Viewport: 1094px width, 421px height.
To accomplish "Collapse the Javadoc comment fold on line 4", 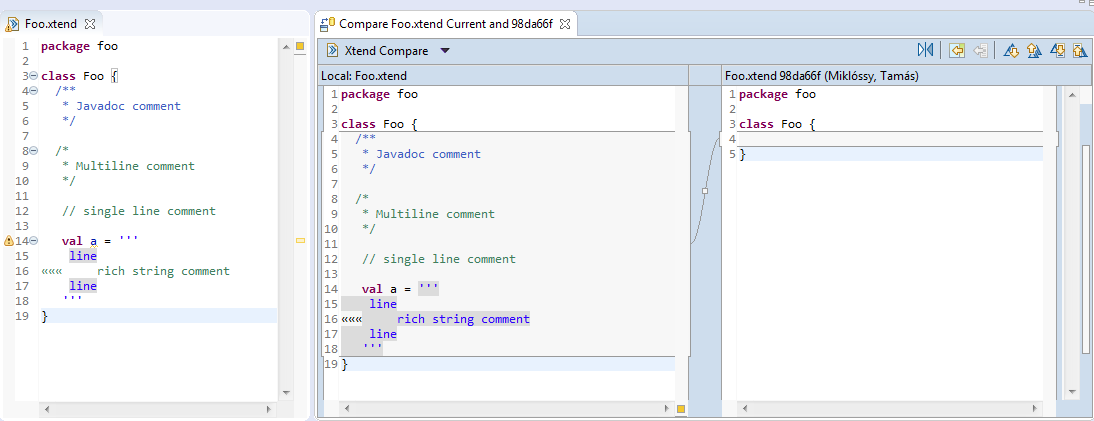I will pyautogui.click(x=33, y=91).
